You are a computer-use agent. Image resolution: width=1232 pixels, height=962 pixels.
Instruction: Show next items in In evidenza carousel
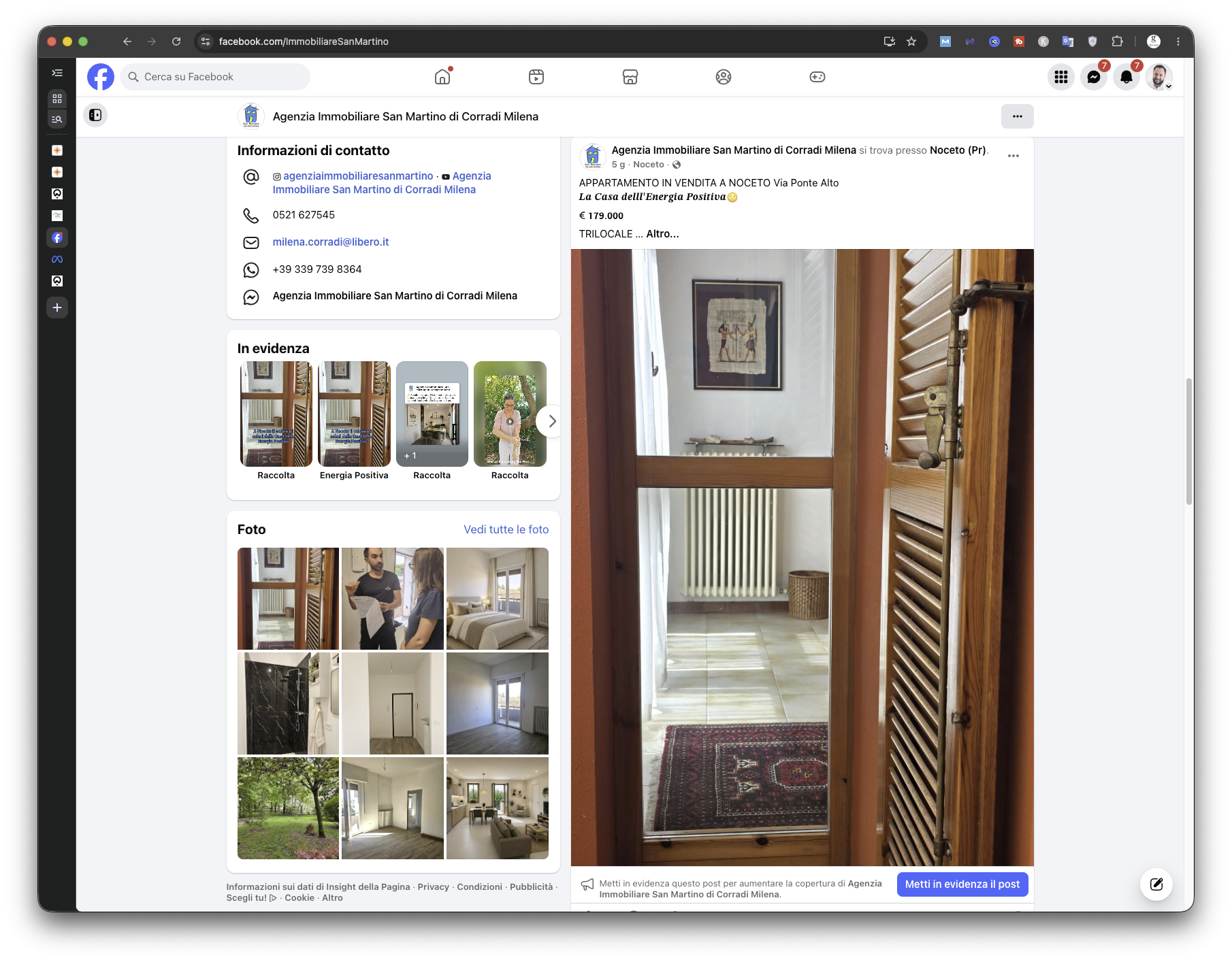tap(552, 422)
